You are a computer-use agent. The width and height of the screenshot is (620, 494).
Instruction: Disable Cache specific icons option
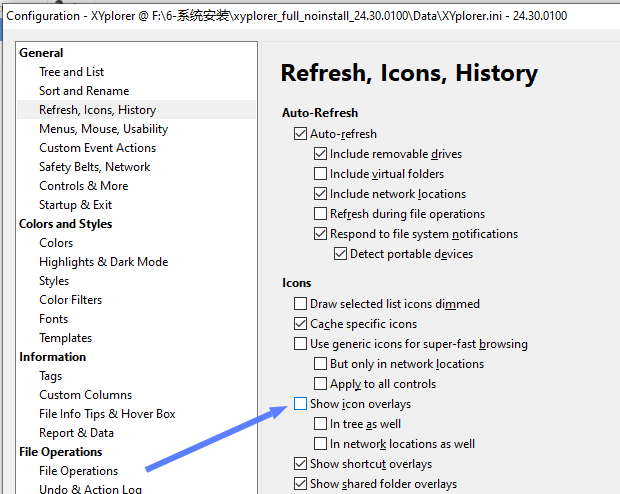[x=301, y=324]
